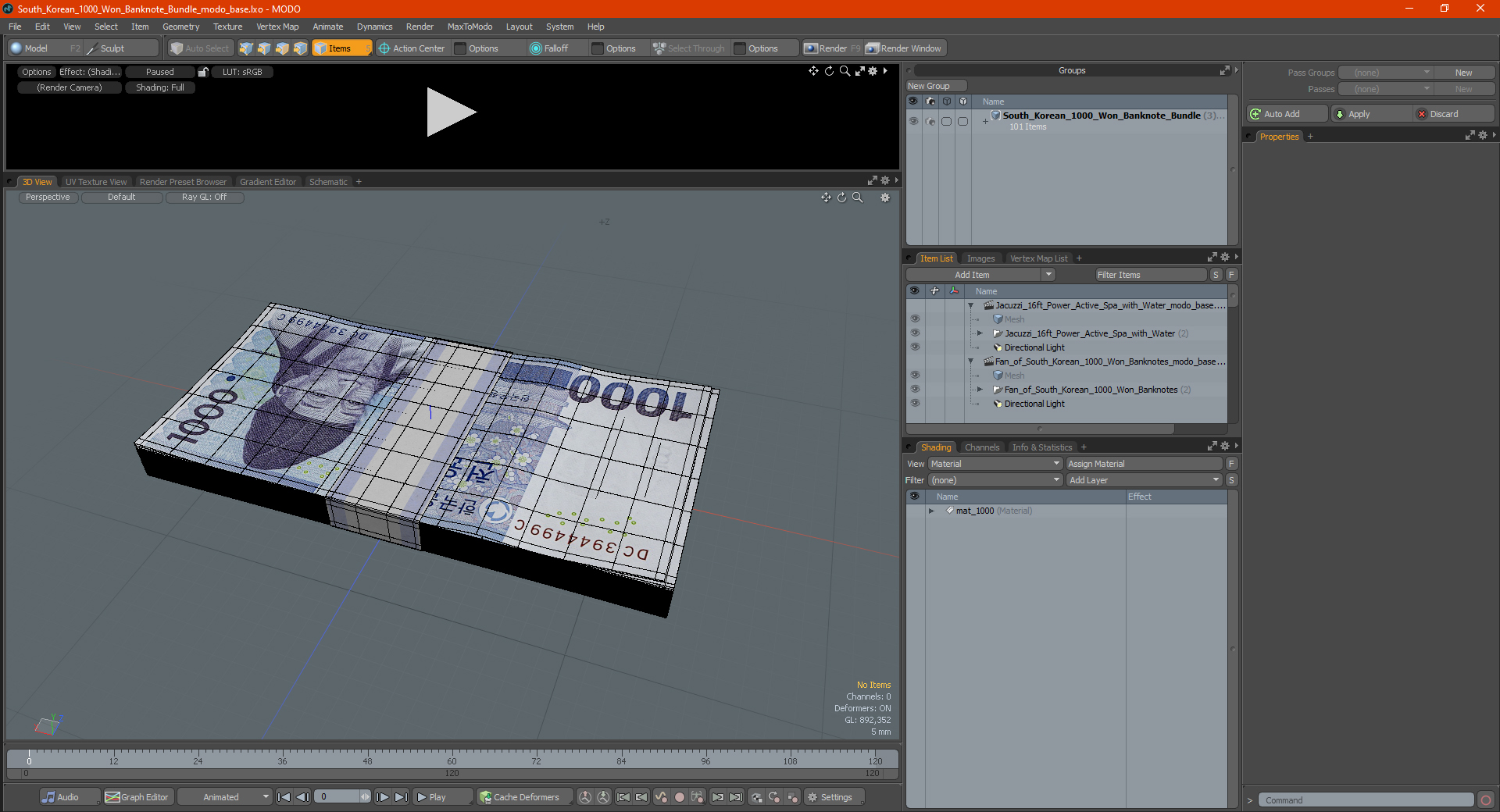Switch to the Schematic tab
Image resolution: width=1500 pixels, height=812 pixels.
(x=328, y=182)
